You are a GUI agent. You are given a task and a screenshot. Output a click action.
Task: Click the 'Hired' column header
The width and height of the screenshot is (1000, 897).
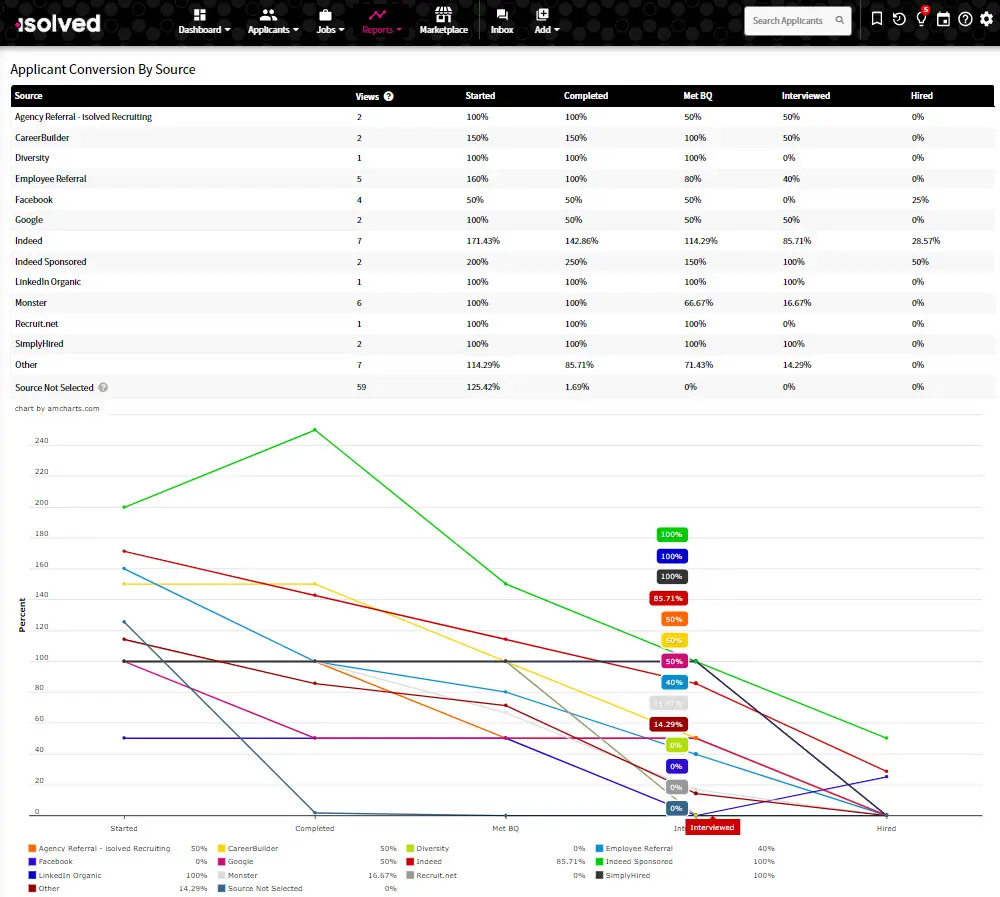(922, 96)
